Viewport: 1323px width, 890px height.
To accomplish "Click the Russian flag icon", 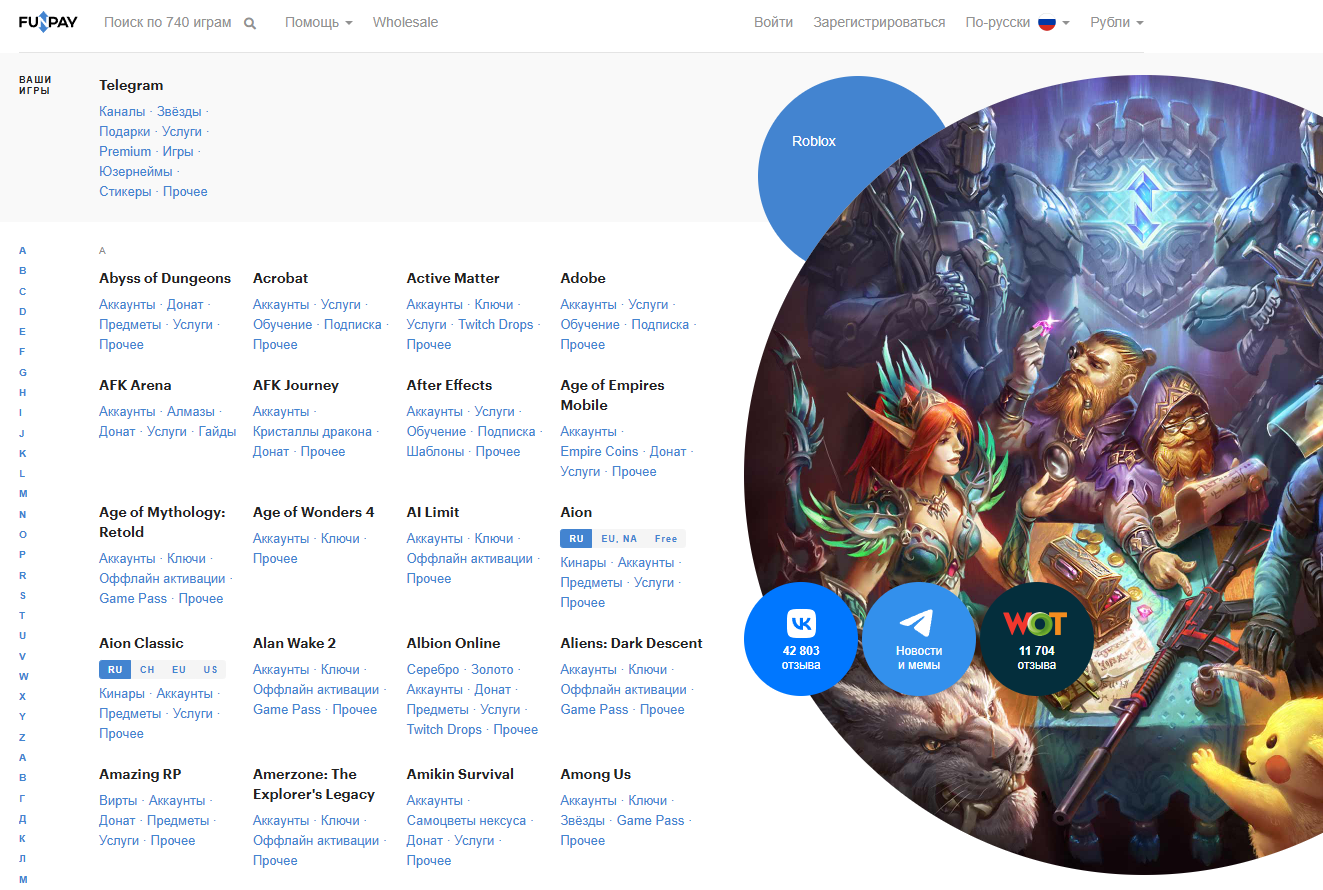I will pyautogui.click(x=1046, y=22).
